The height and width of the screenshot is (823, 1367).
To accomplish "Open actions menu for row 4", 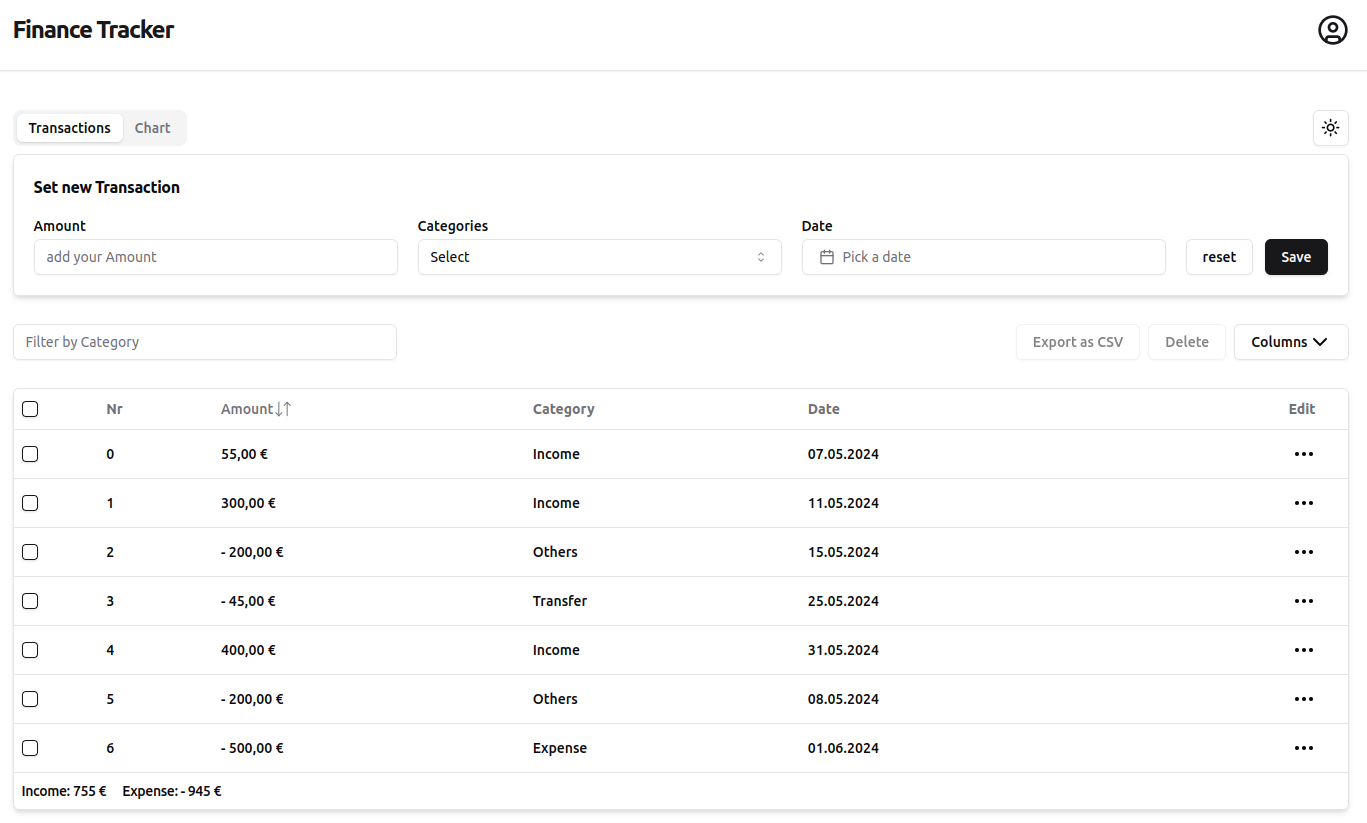I will (x=1303, y=650).
